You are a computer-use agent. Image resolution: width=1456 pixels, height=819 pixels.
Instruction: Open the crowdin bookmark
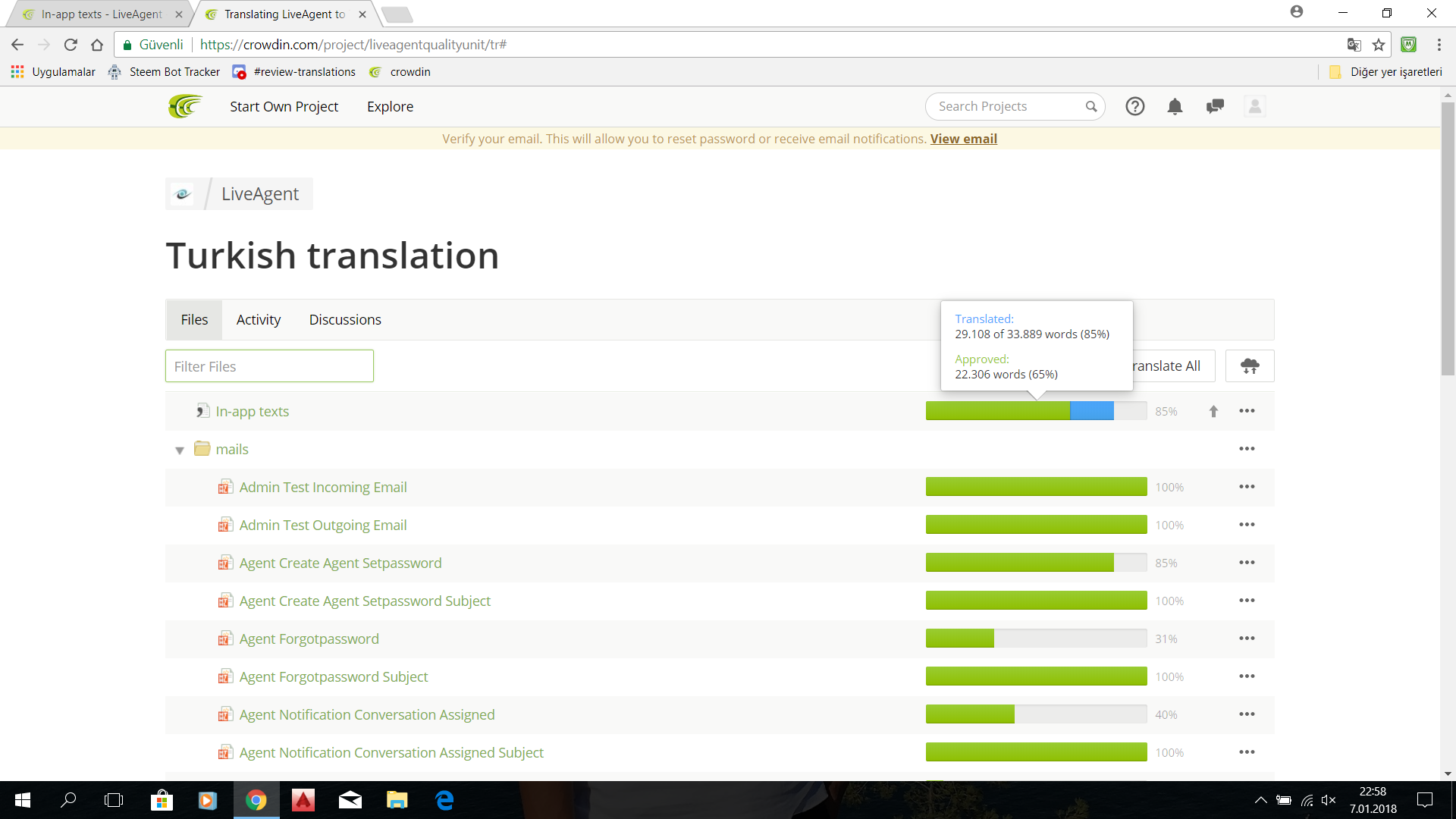(400, 72)
